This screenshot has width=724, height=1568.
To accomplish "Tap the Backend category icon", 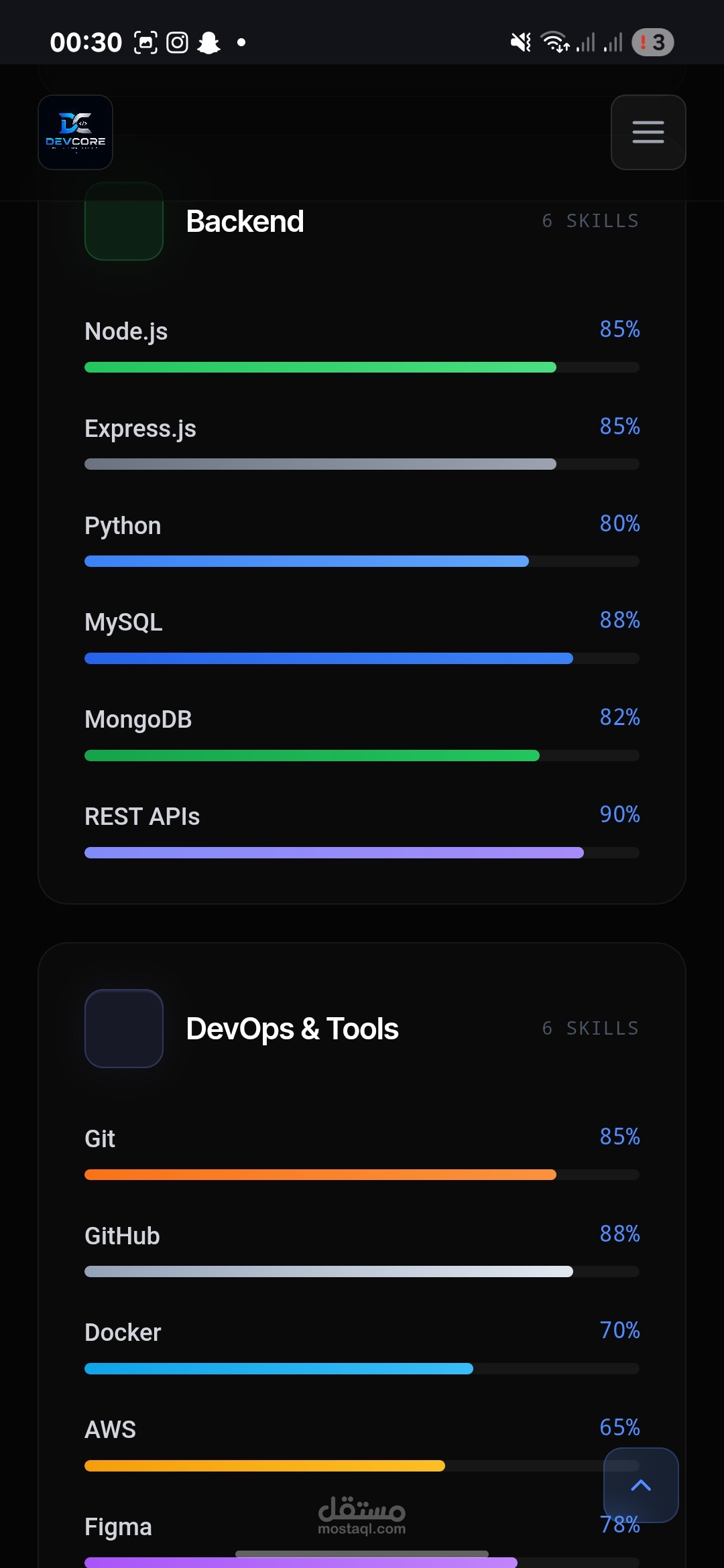I will [x=124, y=221].
